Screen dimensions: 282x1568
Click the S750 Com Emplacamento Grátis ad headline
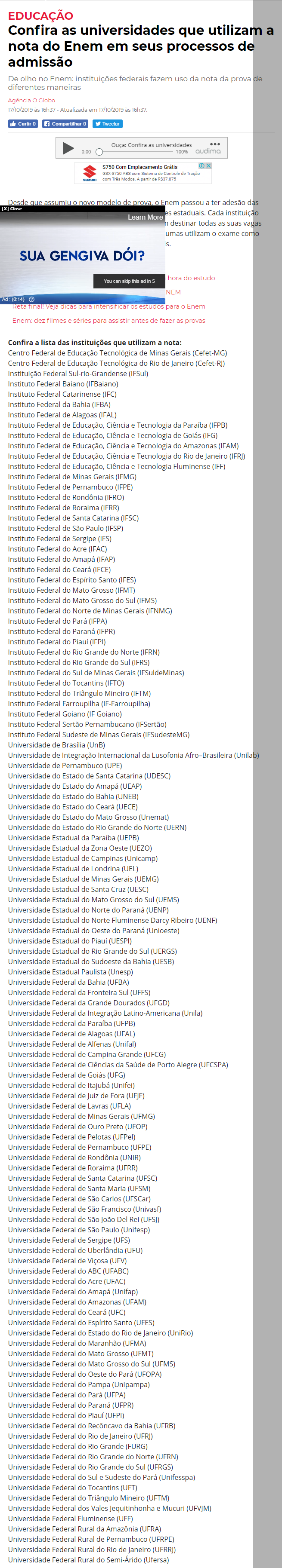pos(139,167)
